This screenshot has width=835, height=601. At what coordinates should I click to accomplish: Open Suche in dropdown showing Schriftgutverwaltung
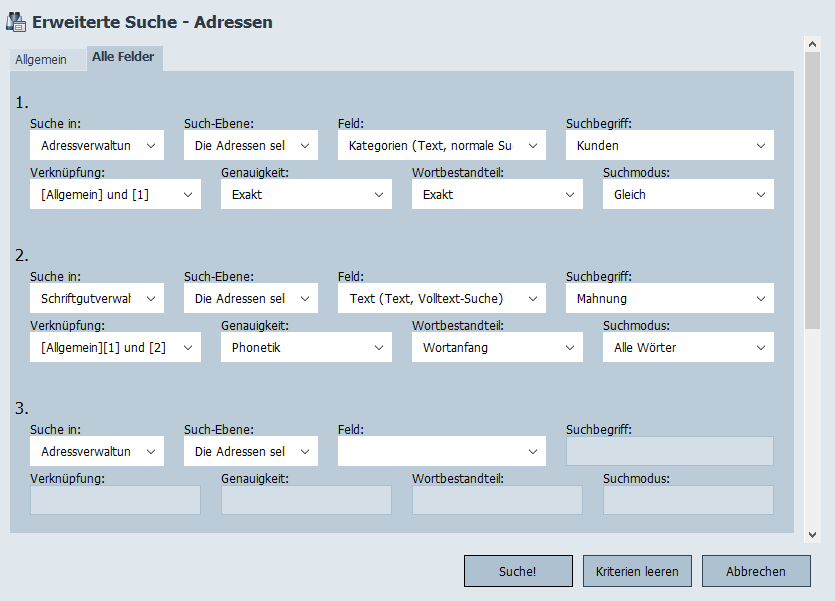97,298
